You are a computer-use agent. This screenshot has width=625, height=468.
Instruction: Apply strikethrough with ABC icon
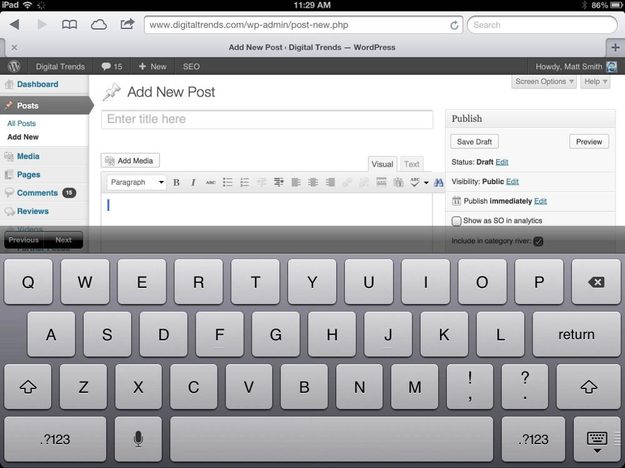[x=210, y=183]
